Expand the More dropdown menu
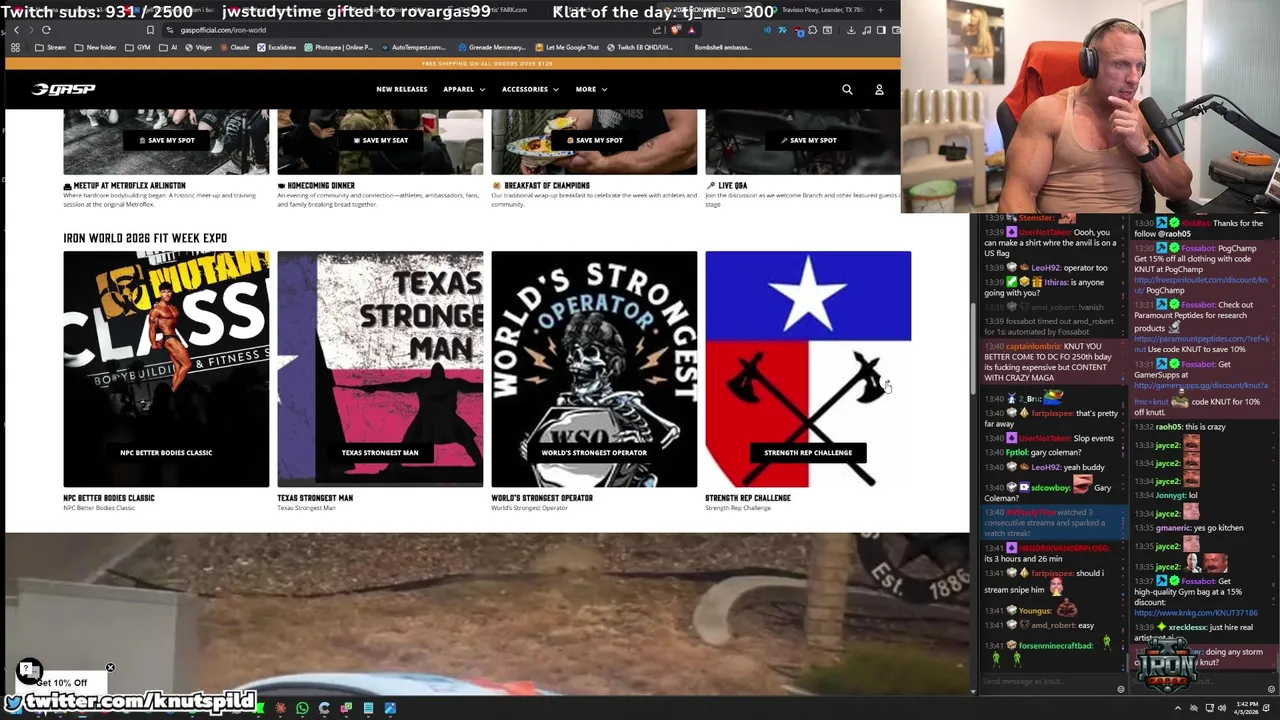 (591, 89)
